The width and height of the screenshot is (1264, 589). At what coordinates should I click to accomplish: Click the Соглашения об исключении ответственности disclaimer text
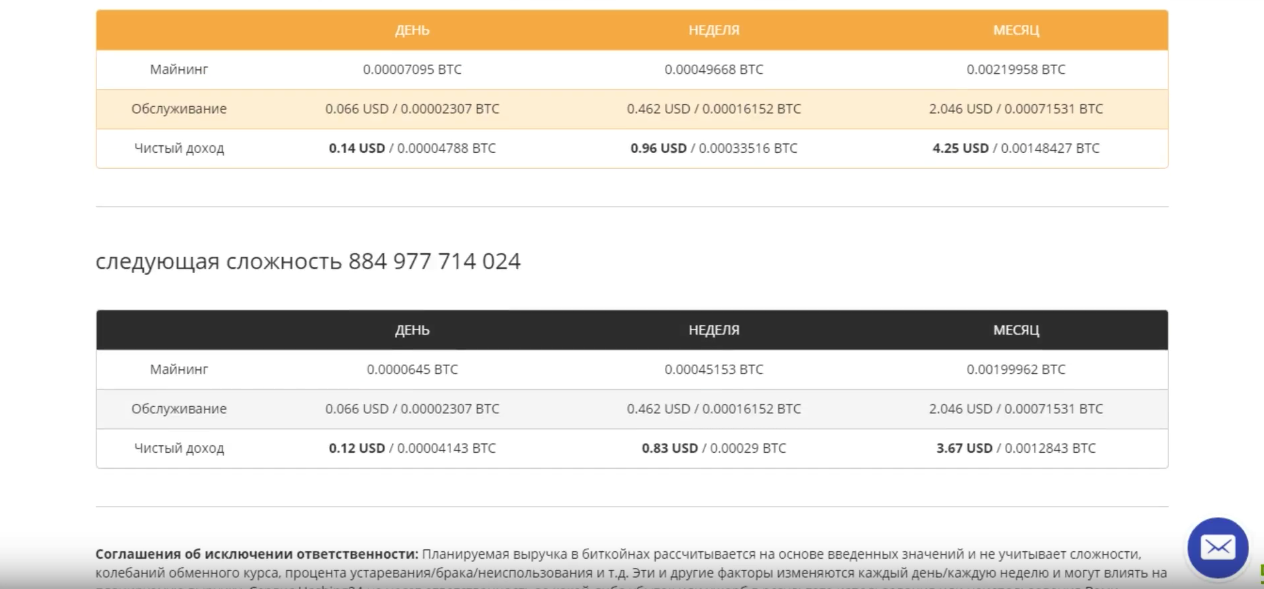(x=257, y=553)
